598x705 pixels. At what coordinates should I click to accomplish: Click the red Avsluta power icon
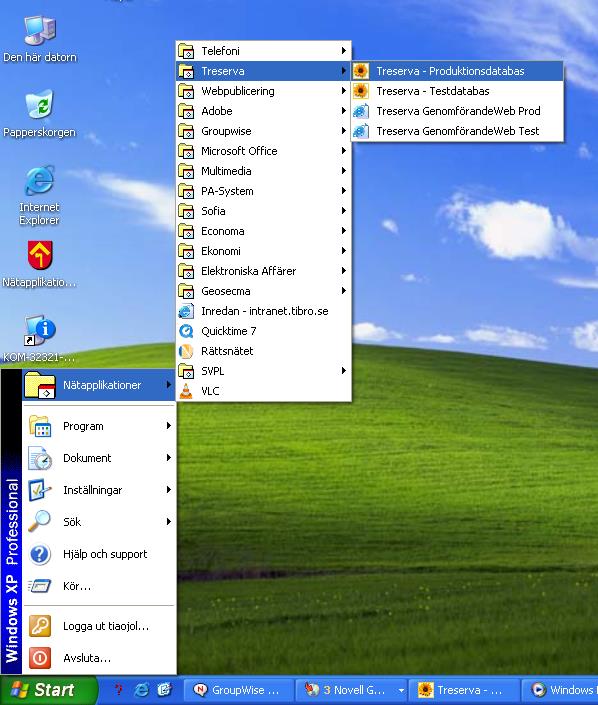pyautogui.click(x=40, y=658)
